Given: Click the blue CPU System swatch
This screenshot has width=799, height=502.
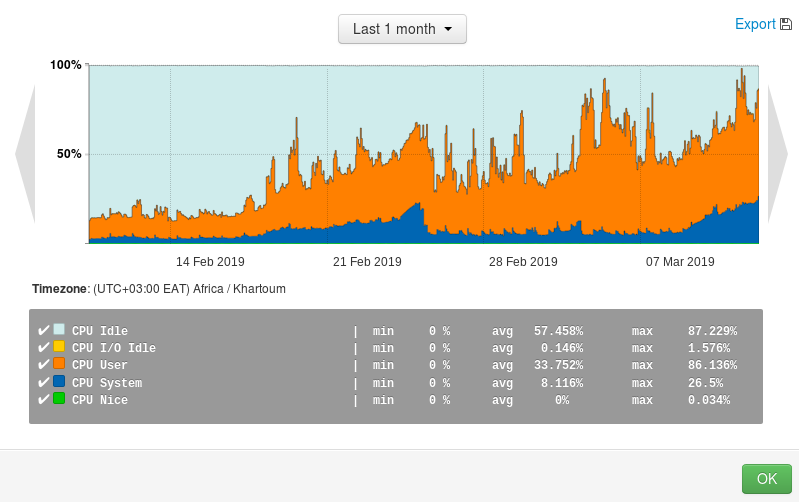Looking at the screenshot, I should pos(59,381).
